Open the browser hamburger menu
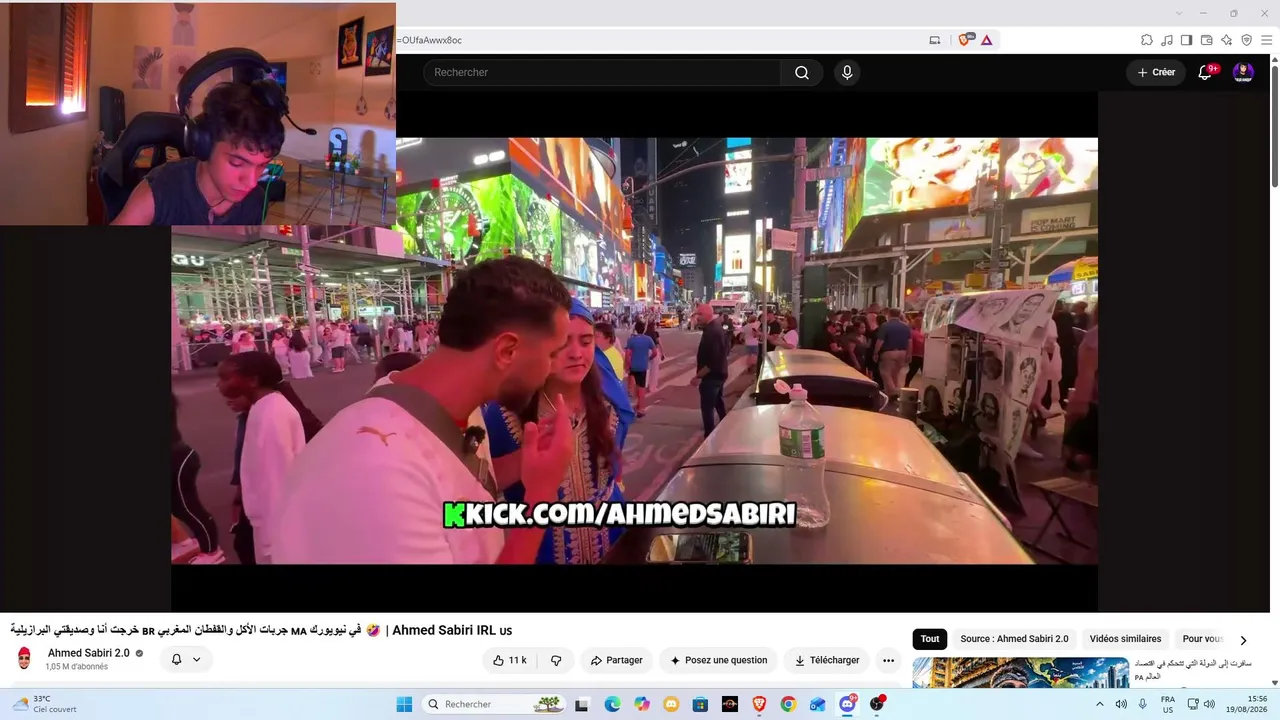The image size is (1280, 720). [1267, 40]
